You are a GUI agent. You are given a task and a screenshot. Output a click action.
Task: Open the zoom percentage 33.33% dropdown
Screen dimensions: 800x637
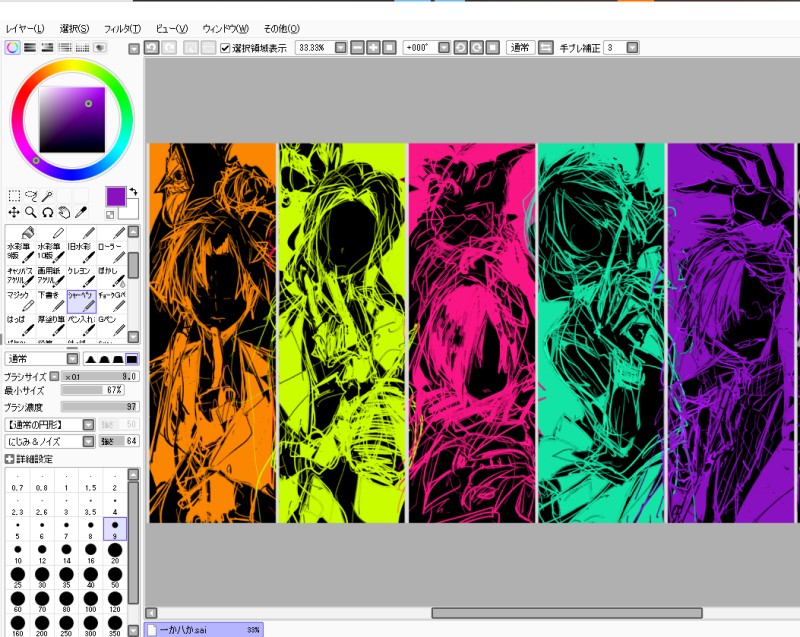tap(341, 47)
